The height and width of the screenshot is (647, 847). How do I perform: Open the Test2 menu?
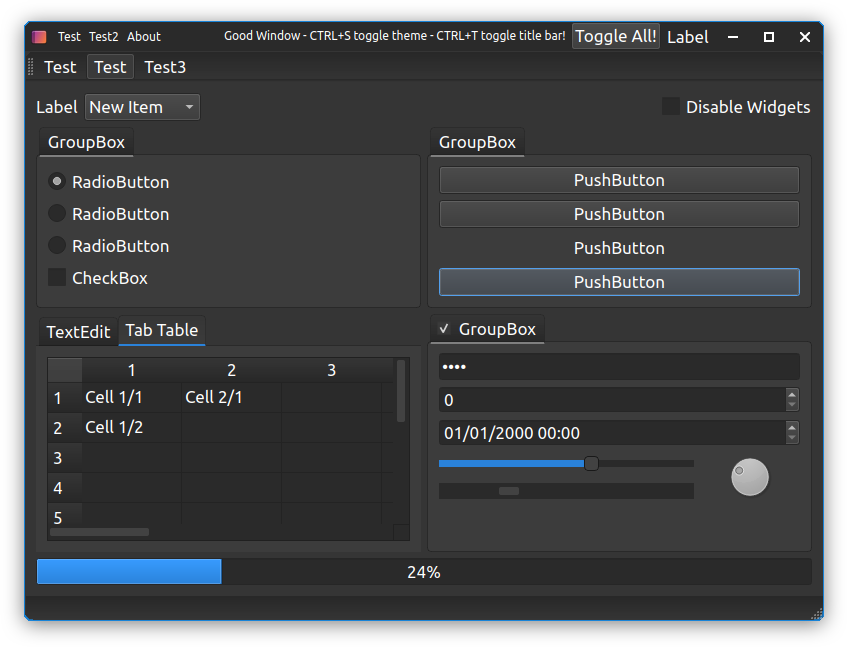click(103, 37)
